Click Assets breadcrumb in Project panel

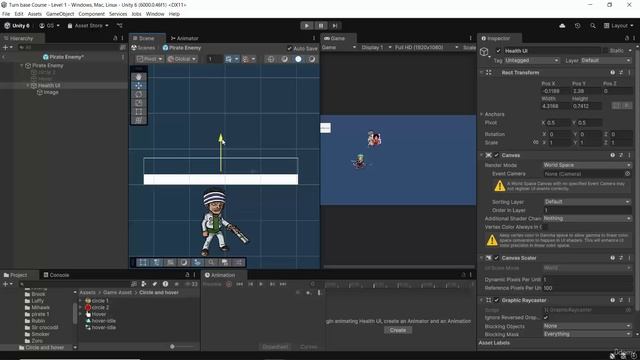coord(87,293)
